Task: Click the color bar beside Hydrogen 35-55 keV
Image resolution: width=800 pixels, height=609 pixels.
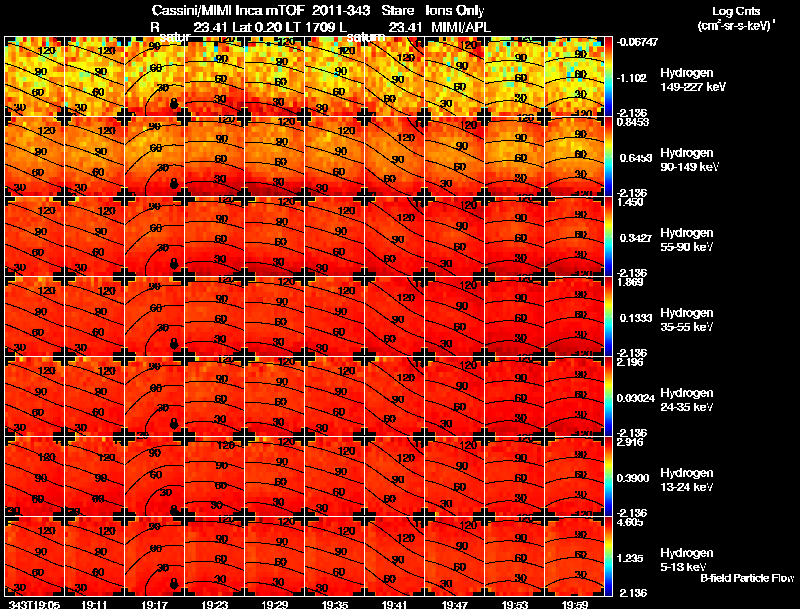Action: [x=608, y=317]
